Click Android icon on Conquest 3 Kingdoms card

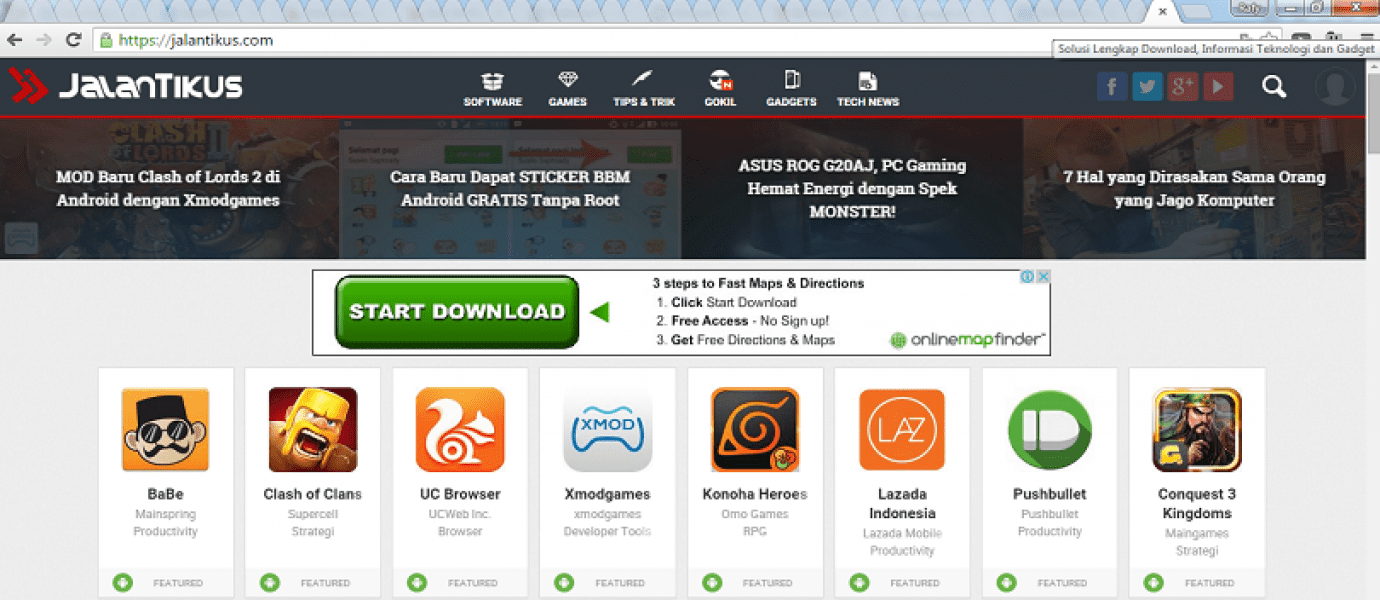click(x=1154, y=582)
